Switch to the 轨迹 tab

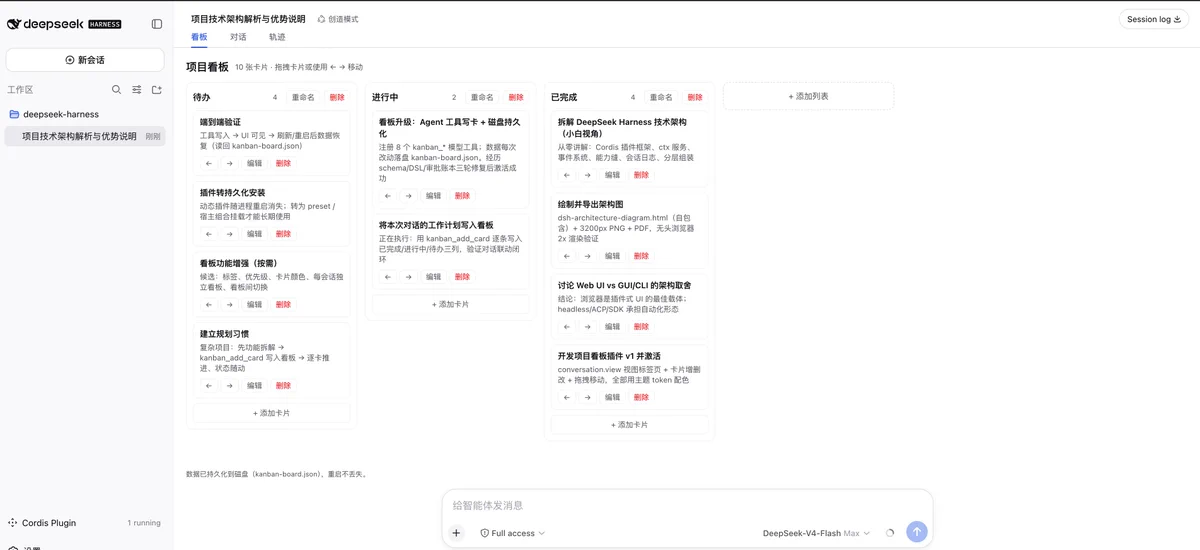point(277,37)
